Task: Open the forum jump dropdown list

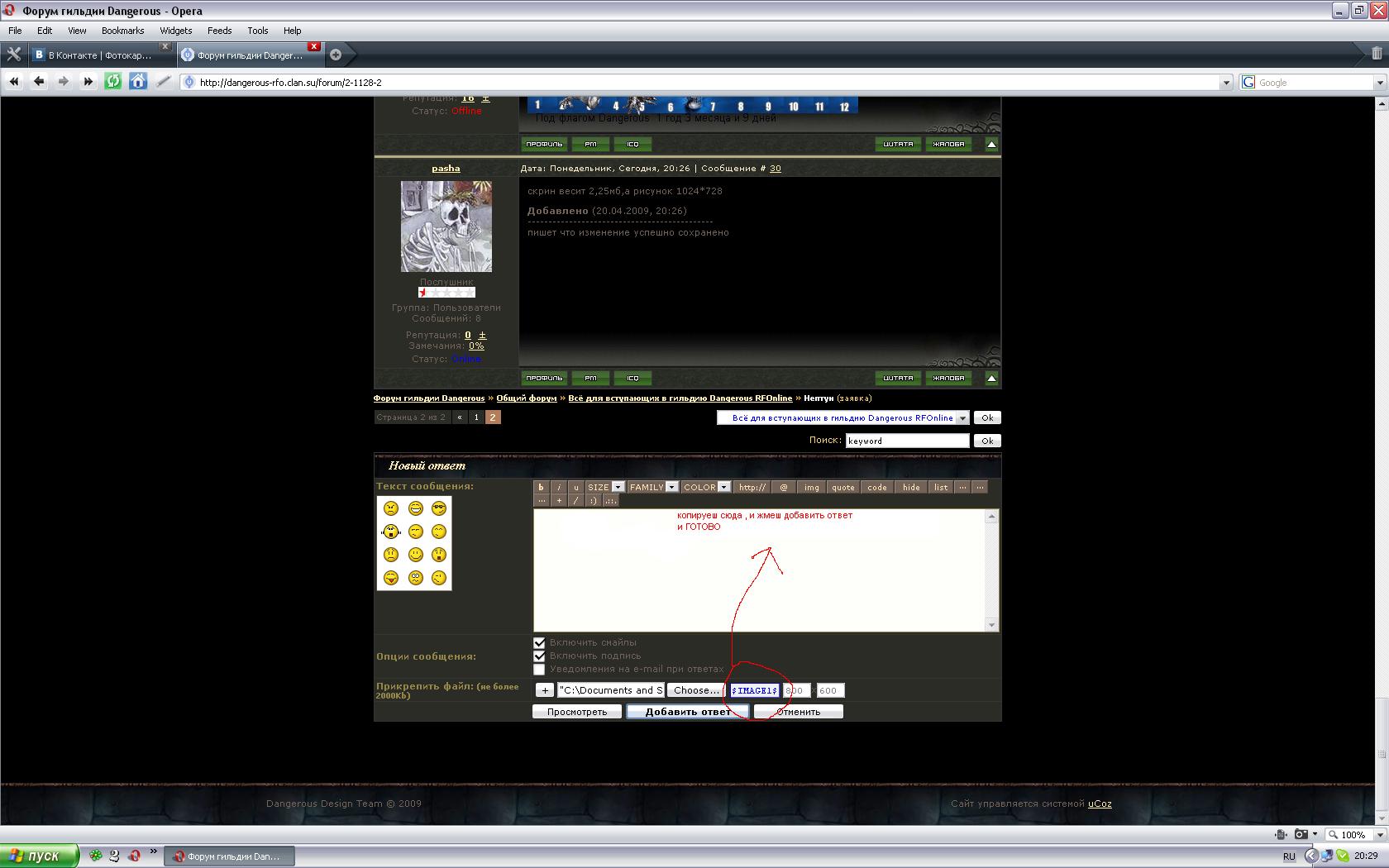Action: click(x=842, y=418)
